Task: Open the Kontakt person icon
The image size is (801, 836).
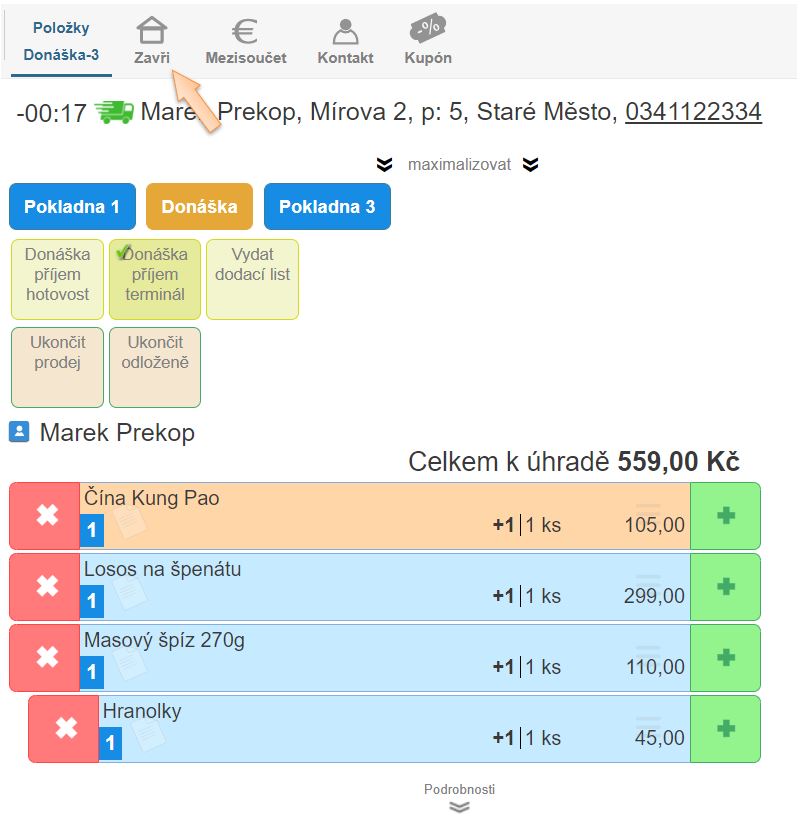Action: click(345, 31)
